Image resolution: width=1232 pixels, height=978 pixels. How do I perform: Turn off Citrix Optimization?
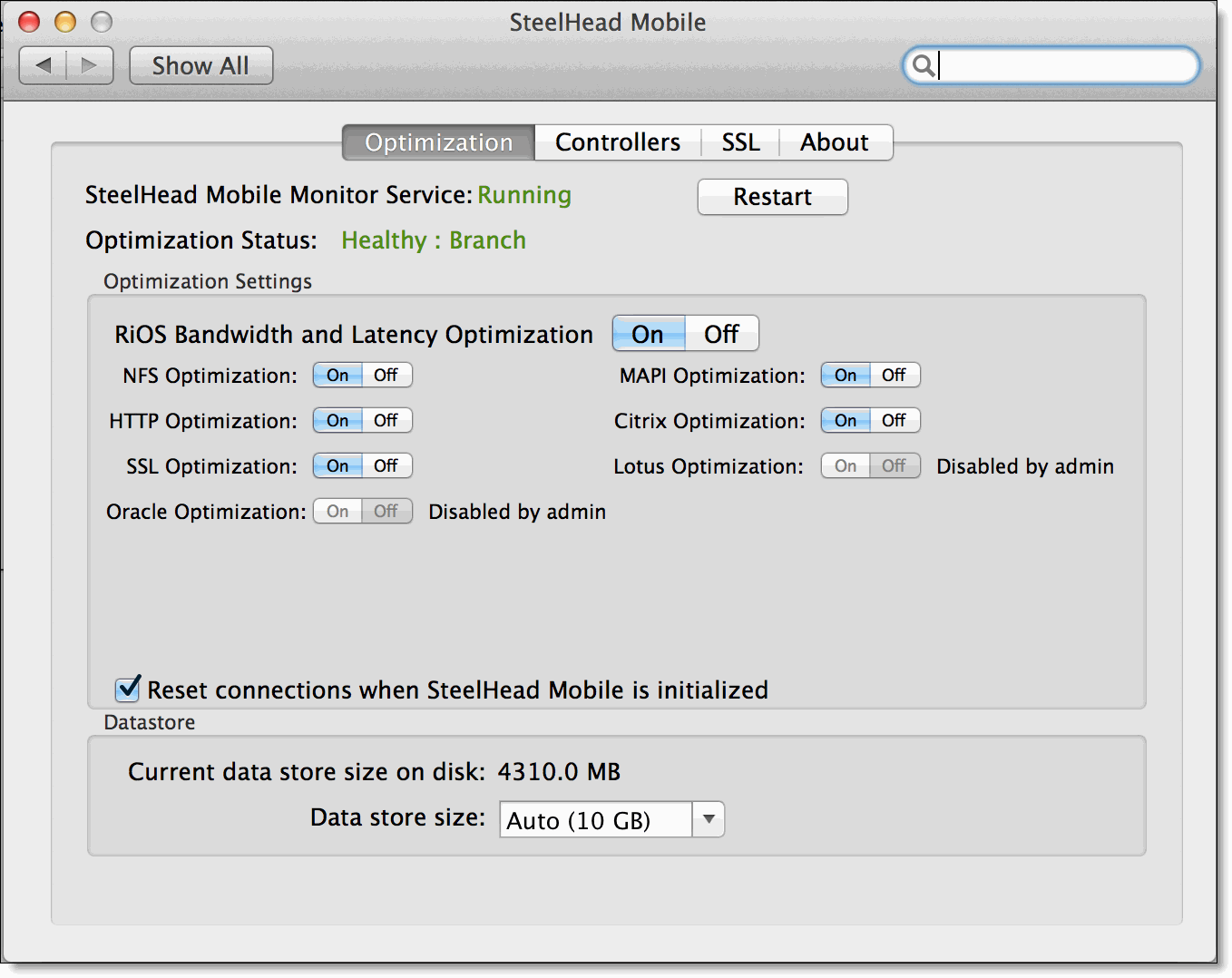pos(895,420)
